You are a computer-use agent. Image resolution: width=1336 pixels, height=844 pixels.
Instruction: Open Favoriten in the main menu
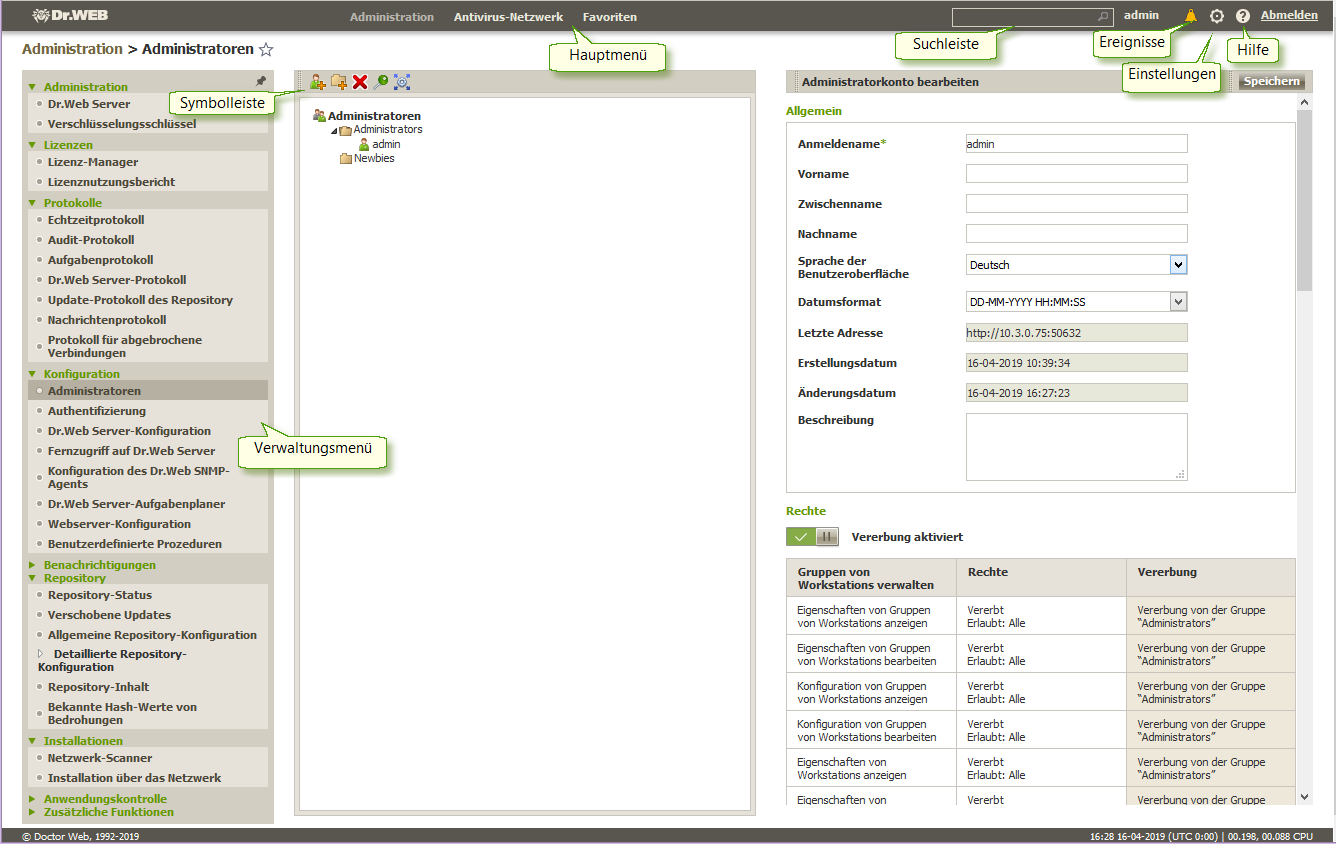[x=610, y=17]
